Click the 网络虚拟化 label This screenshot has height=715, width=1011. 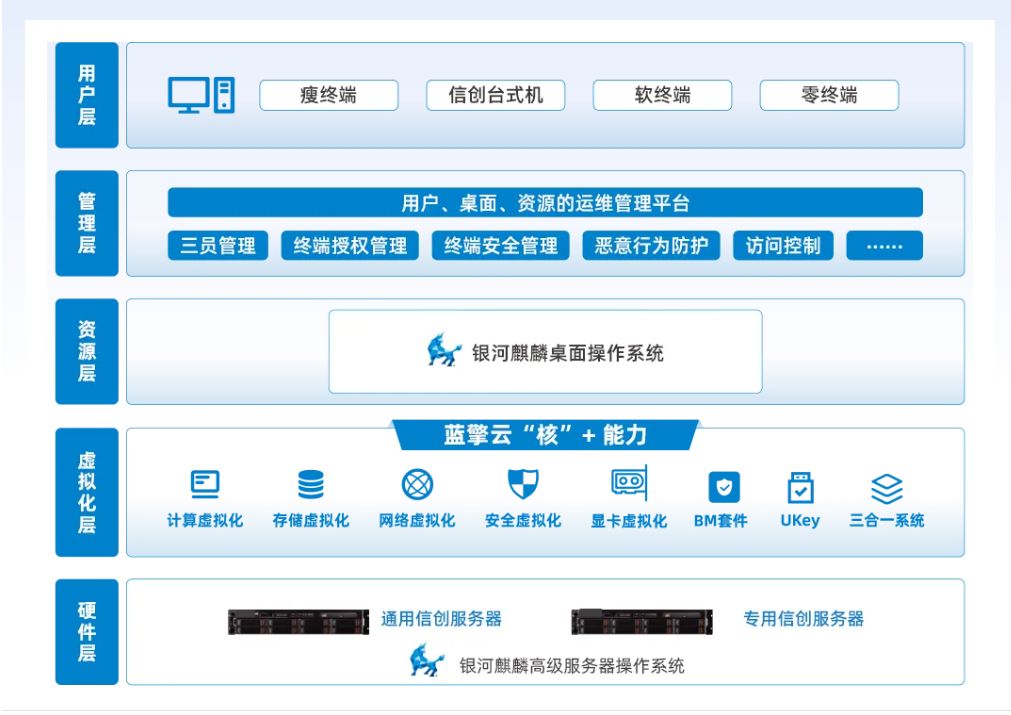click(417, 520)
